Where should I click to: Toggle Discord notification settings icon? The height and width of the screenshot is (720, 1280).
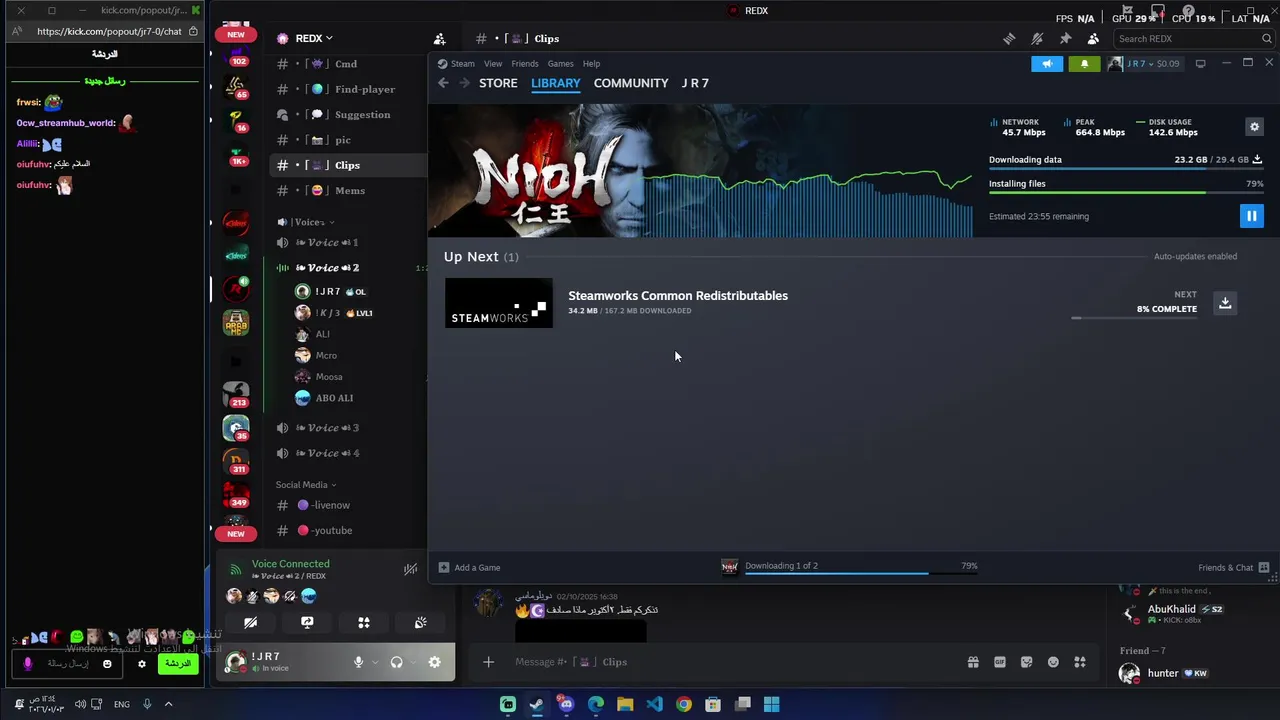1037,39
